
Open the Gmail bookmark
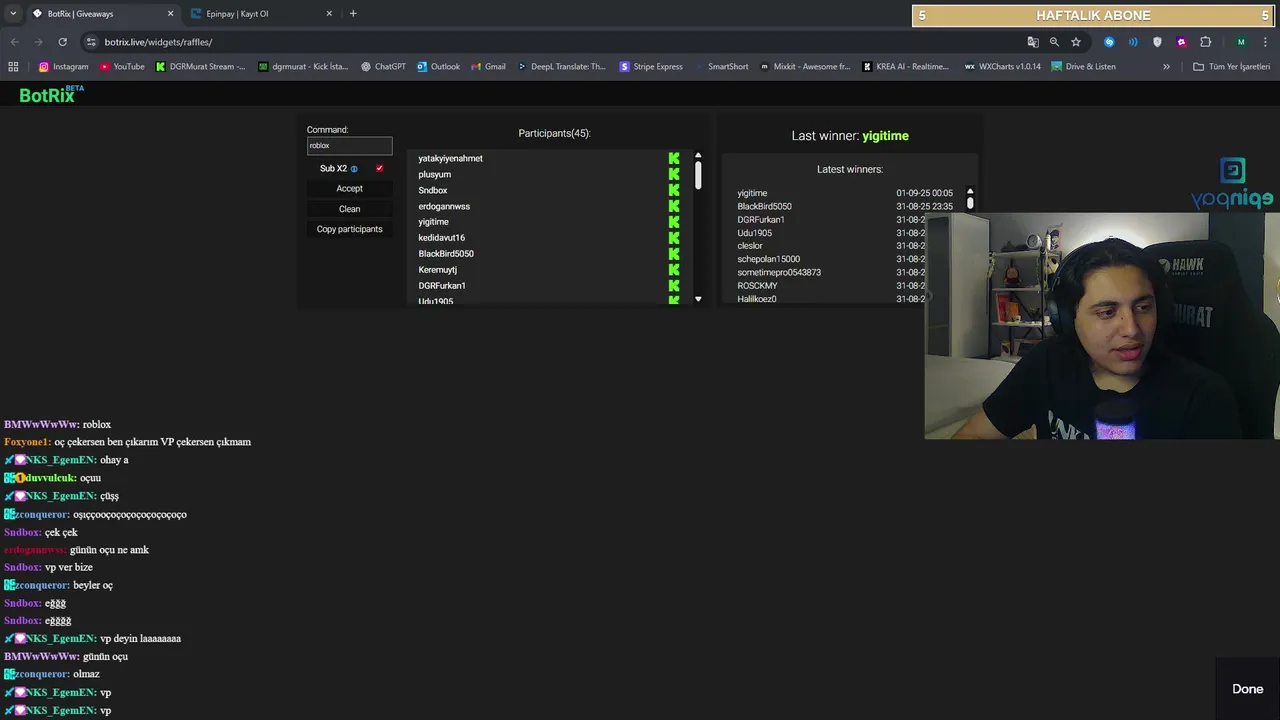(x=487, y=67)
